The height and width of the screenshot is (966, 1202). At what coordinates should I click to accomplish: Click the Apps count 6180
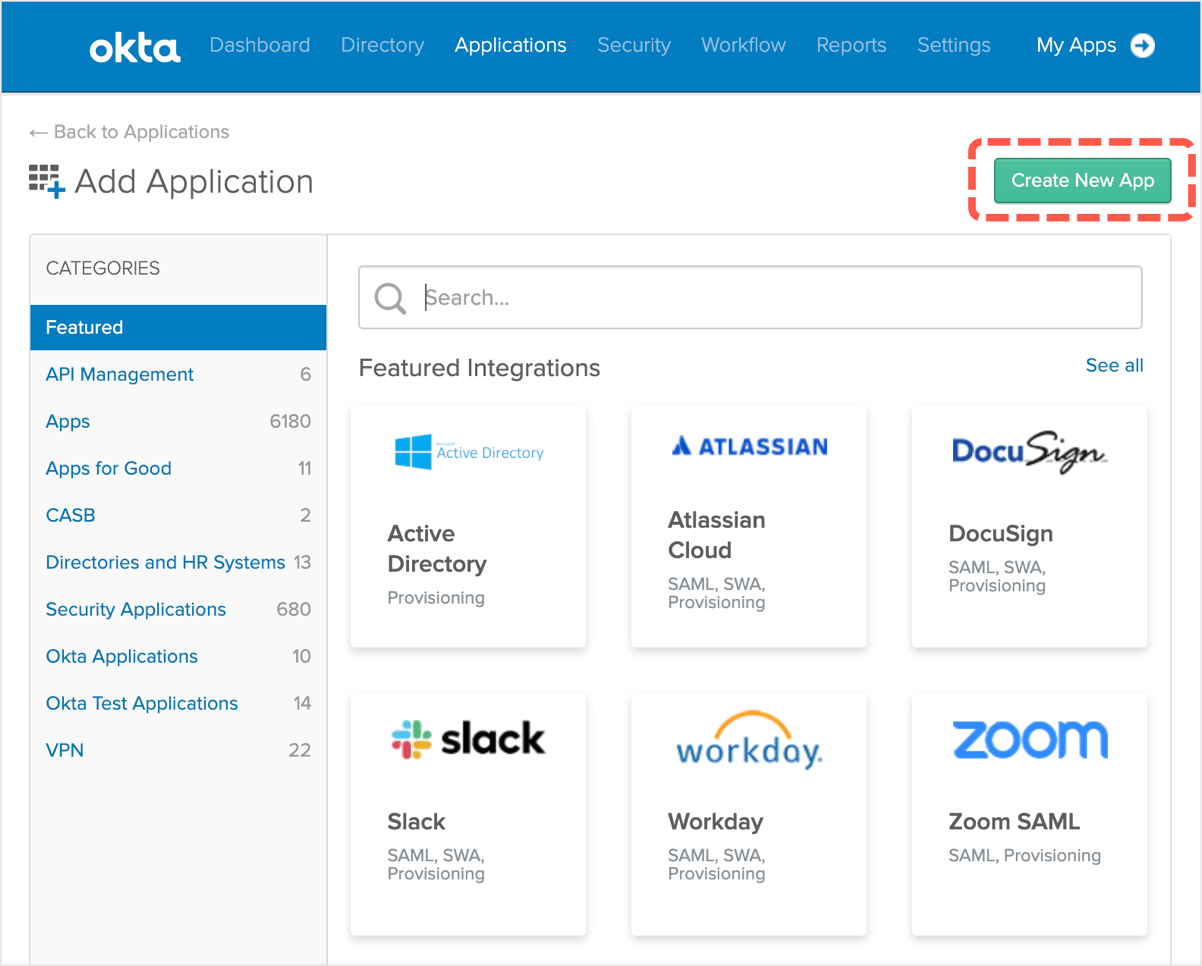click(290, 421)
